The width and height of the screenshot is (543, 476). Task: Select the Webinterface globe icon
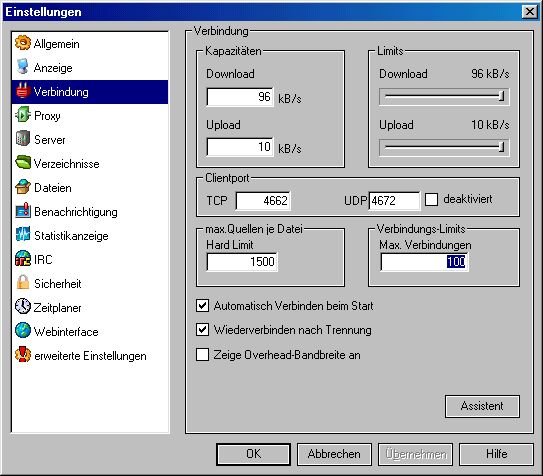click(x=23, y=331)
